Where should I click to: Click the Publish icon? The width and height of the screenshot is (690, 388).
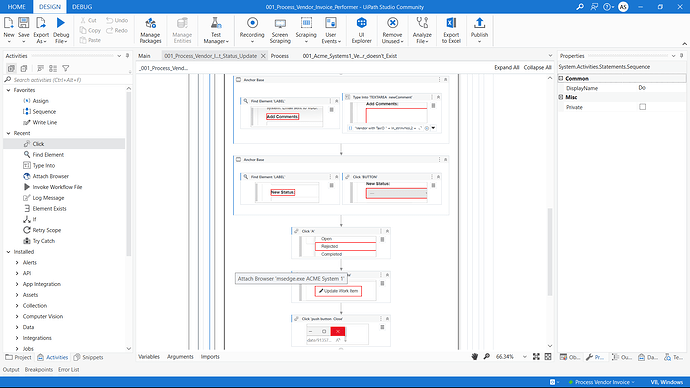click(x=479, y=30)
